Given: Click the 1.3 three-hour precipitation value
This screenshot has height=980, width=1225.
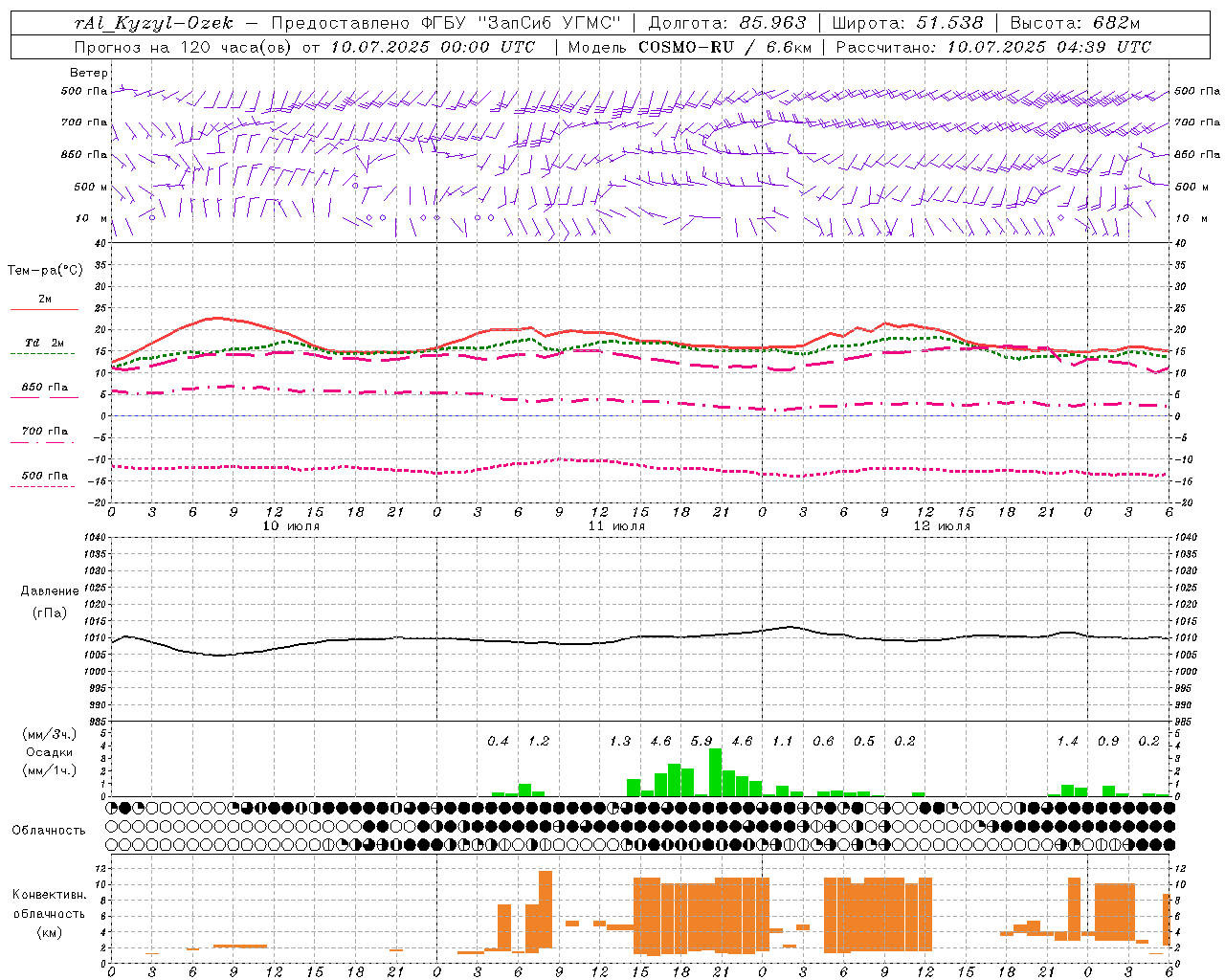Looking at the screenshot, I should (x=620, y=742).
